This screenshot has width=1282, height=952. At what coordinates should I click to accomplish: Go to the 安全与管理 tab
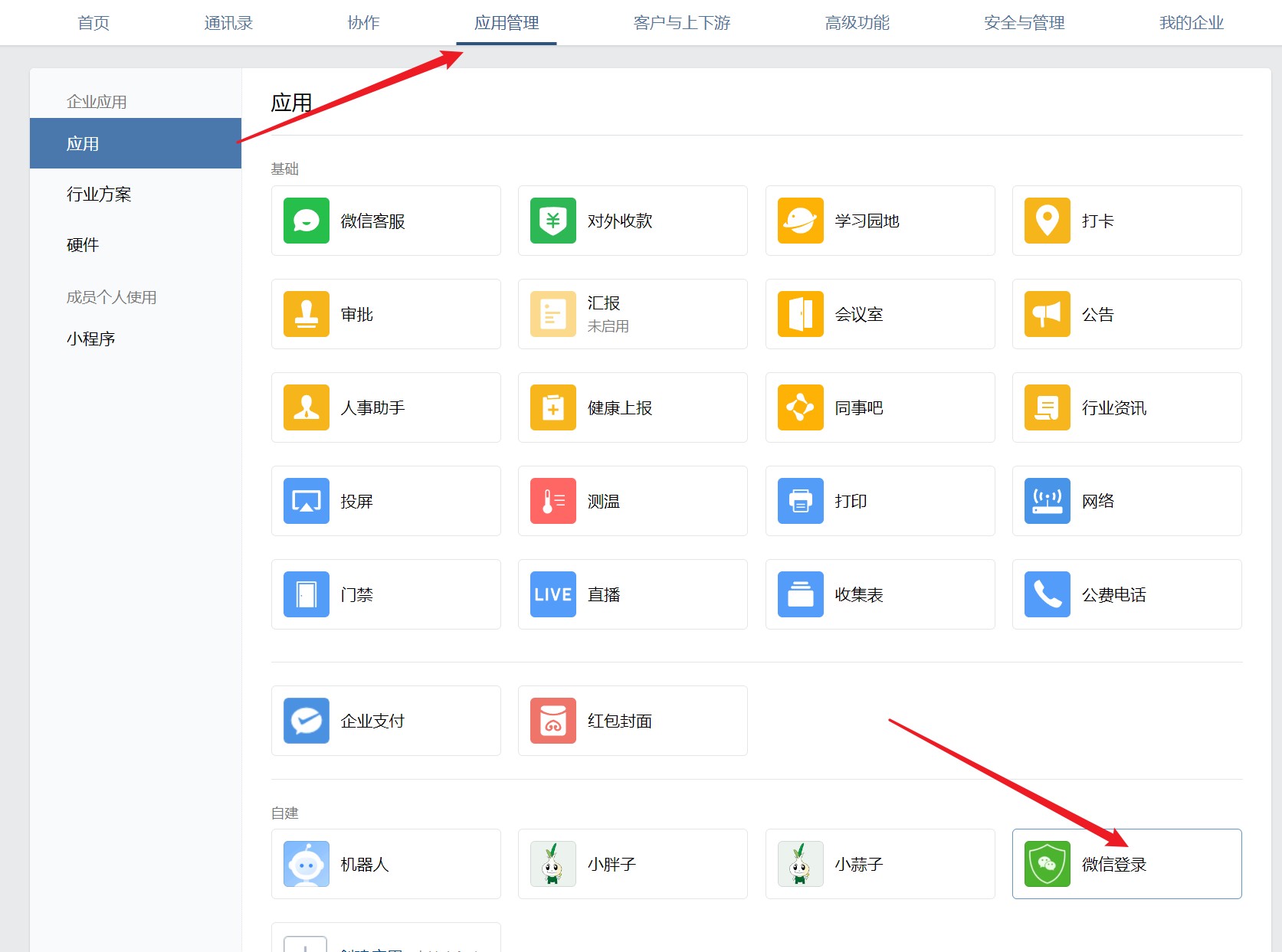(x=1024, y=23)
